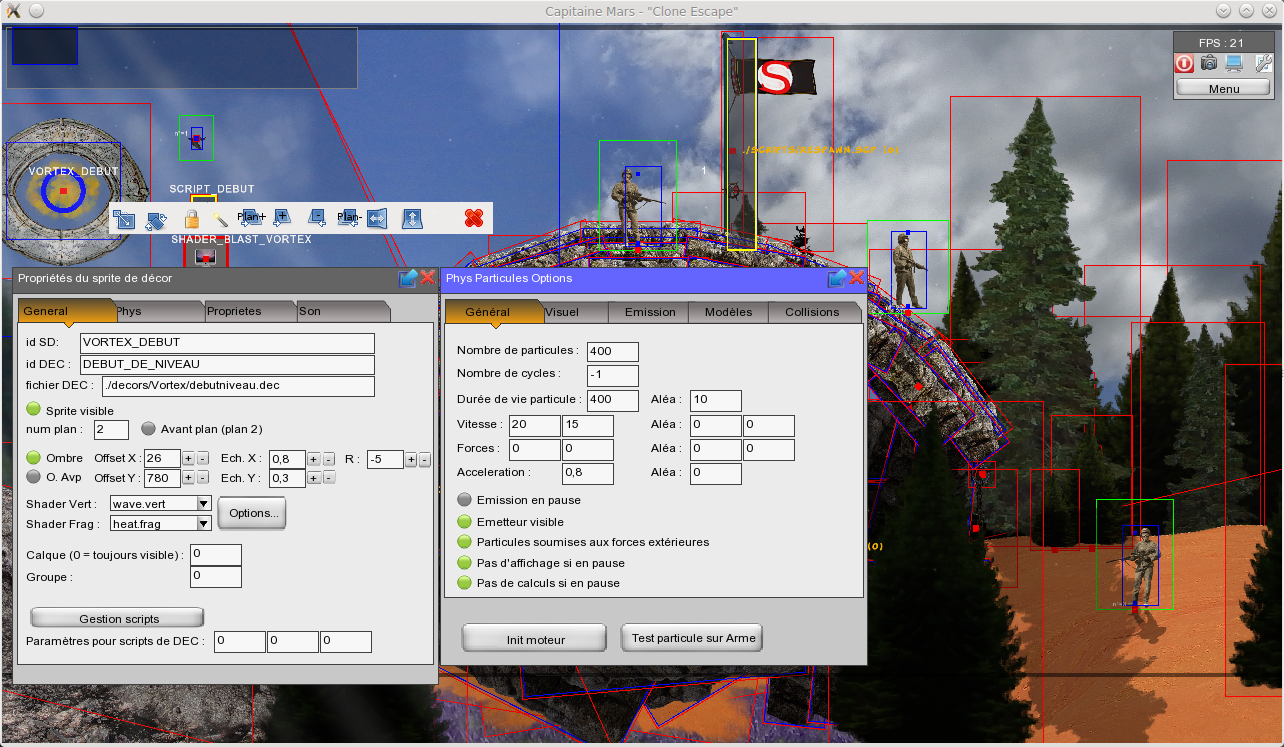Screen dimensions: 1284x747
Task: Toggle the 'Sprite visible' option
Action: point(31,409)
